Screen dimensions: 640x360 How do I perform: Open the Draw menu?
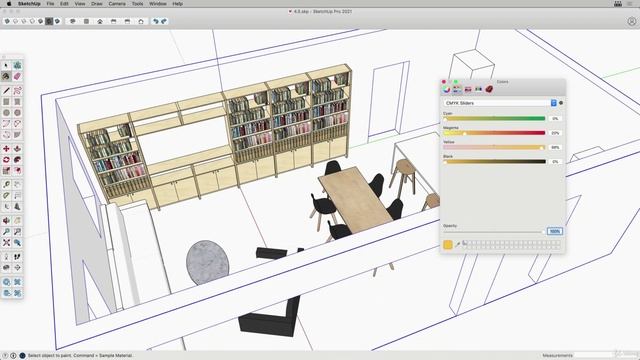(x=97, y=4)
